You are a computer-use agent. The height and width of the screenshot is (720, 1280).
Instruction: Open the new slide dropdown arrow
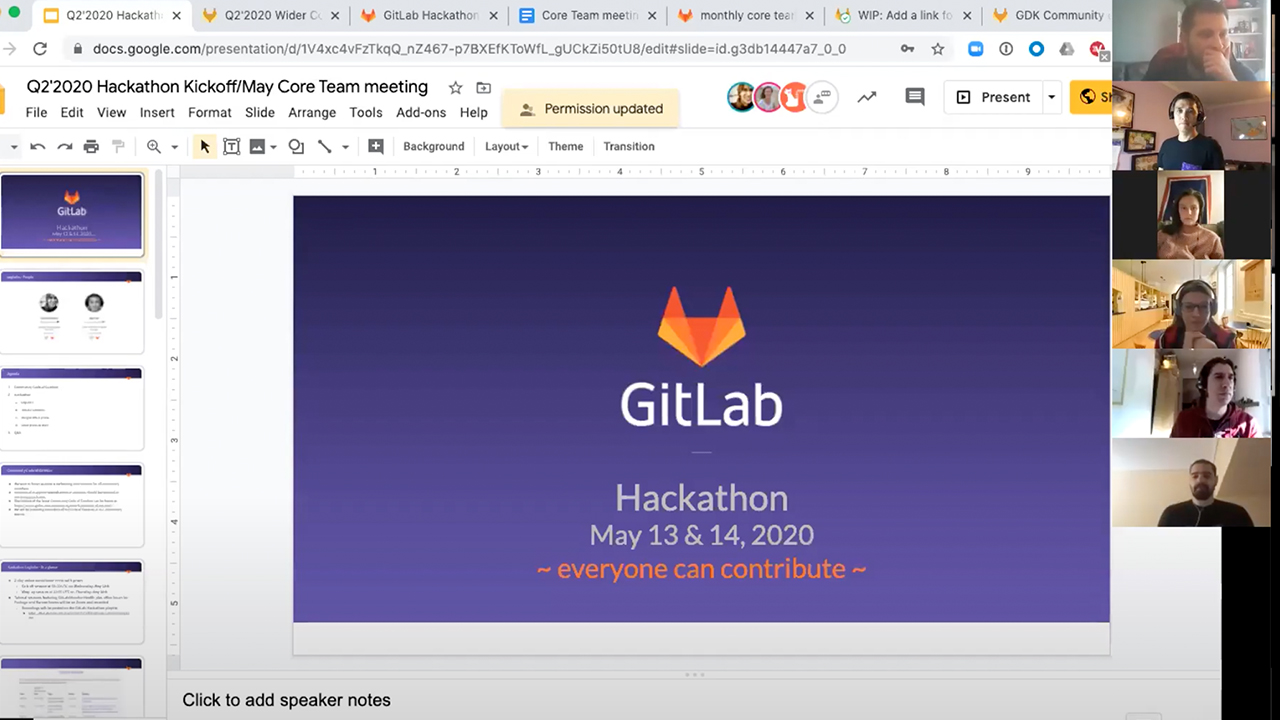point(14,147)
